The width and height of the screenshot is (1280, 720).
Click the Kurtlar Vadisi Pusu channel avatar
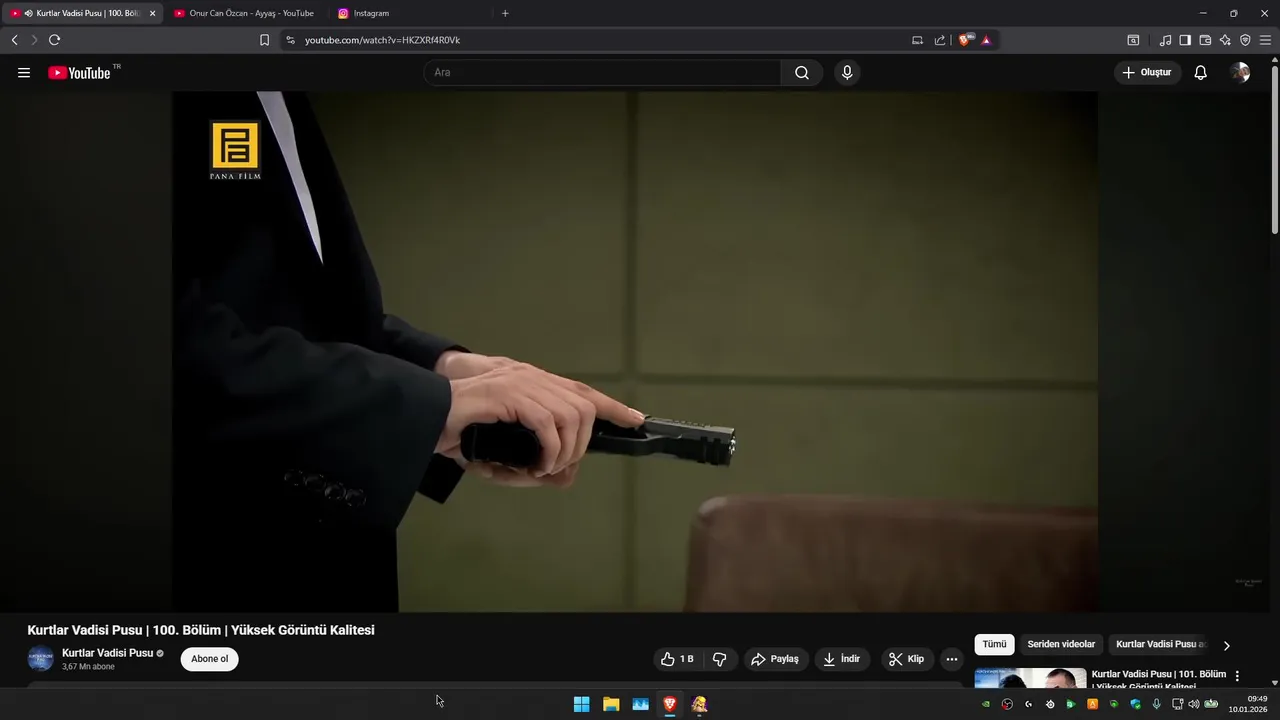(40, 659)
